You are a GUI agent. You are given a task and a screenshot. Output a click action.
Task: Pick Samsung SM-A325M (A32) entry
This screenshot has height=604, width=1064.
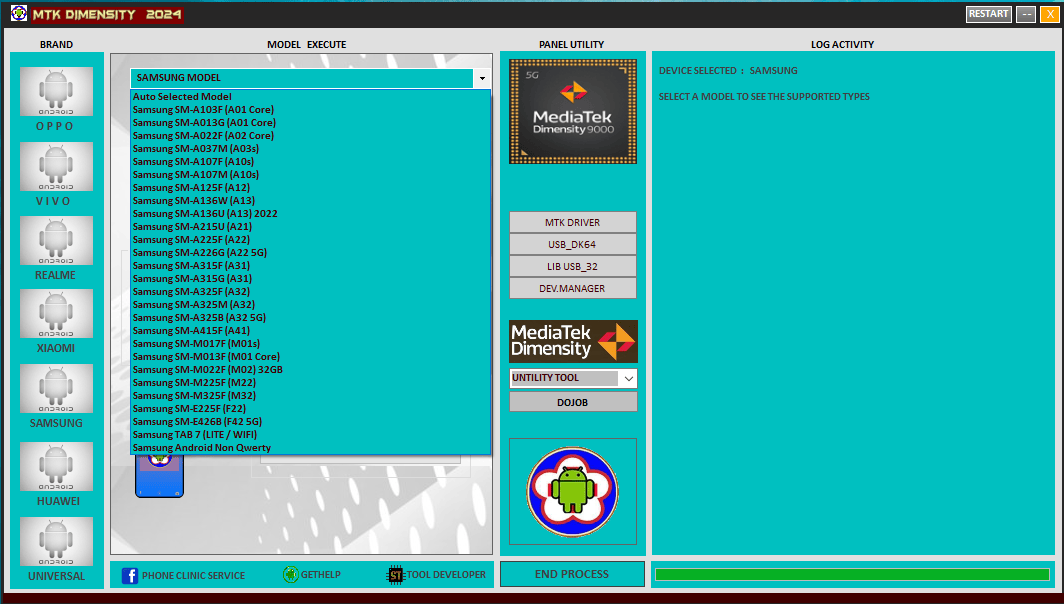coord(310,305)
